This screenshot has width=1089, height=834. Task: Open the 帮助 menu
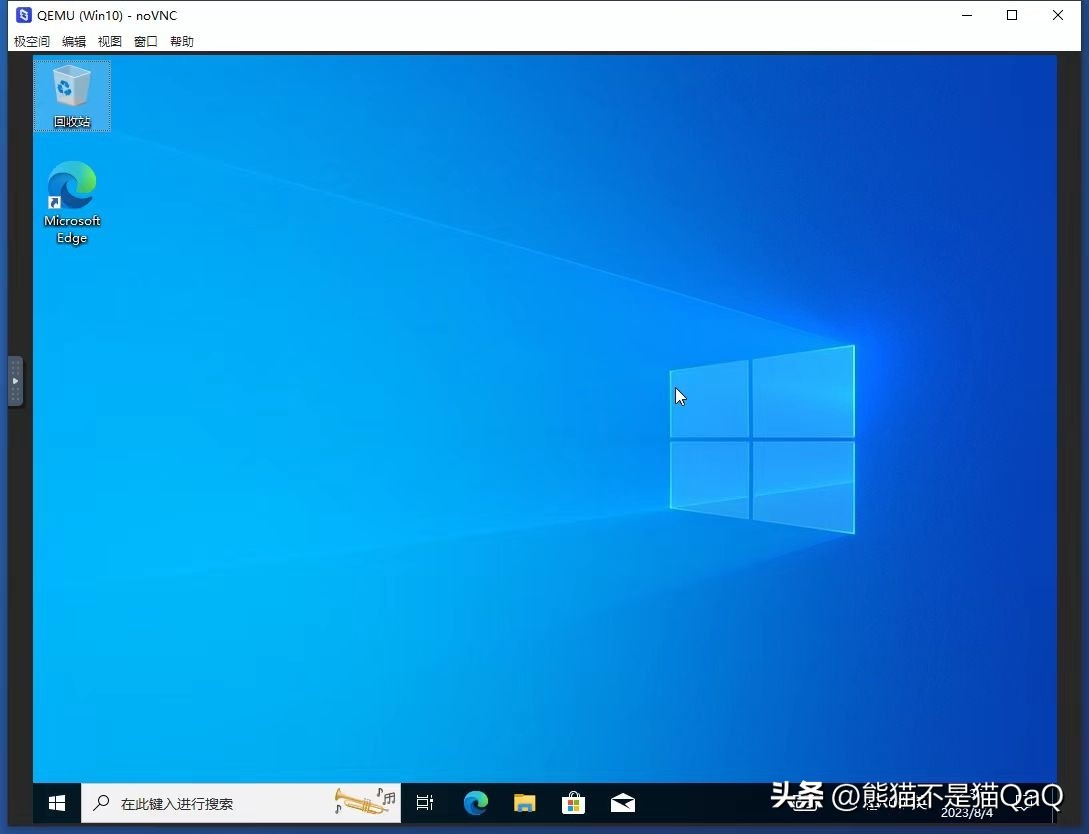tap(182, 42)
